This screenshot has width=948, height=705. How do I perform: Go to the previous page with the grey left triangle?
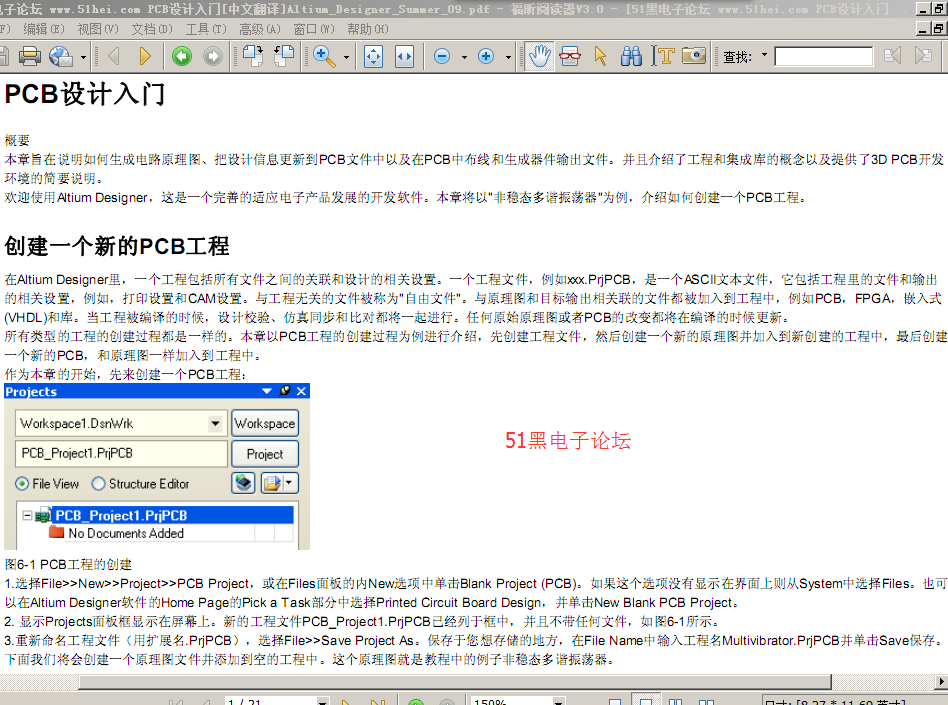[114, 56]
